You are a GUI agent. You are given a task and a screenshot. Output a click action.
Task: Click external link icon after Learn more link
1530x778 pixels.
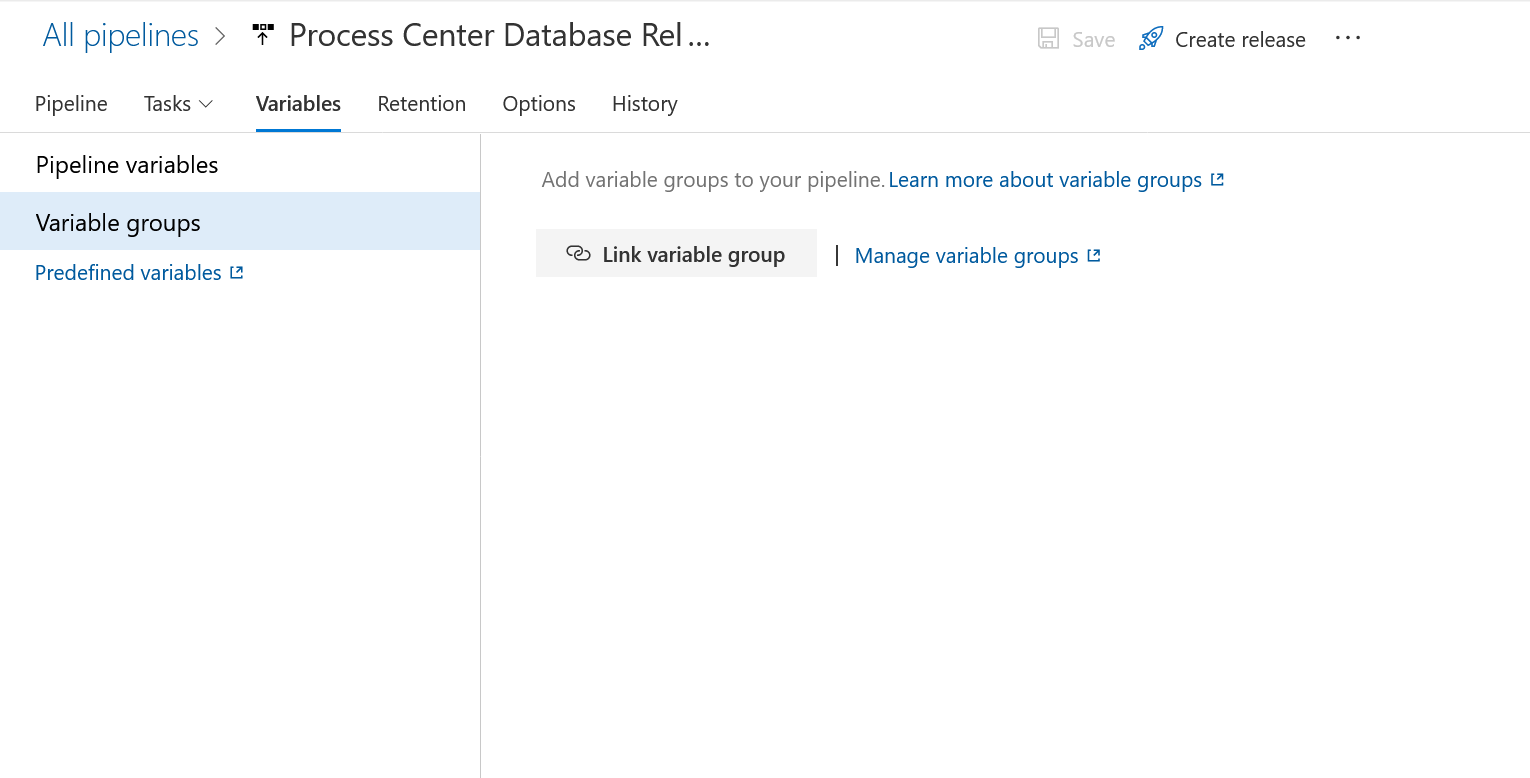1217,180
